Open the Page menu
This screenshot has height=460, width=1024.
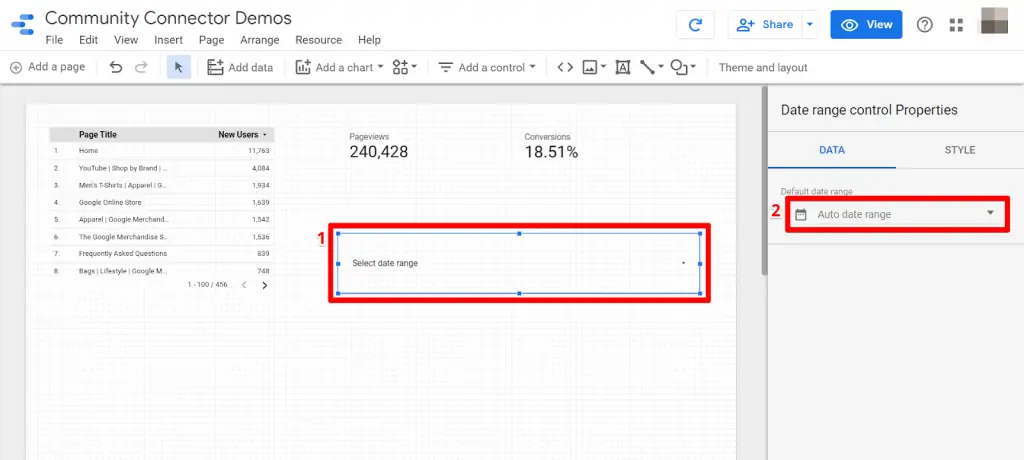coord(212,40)
